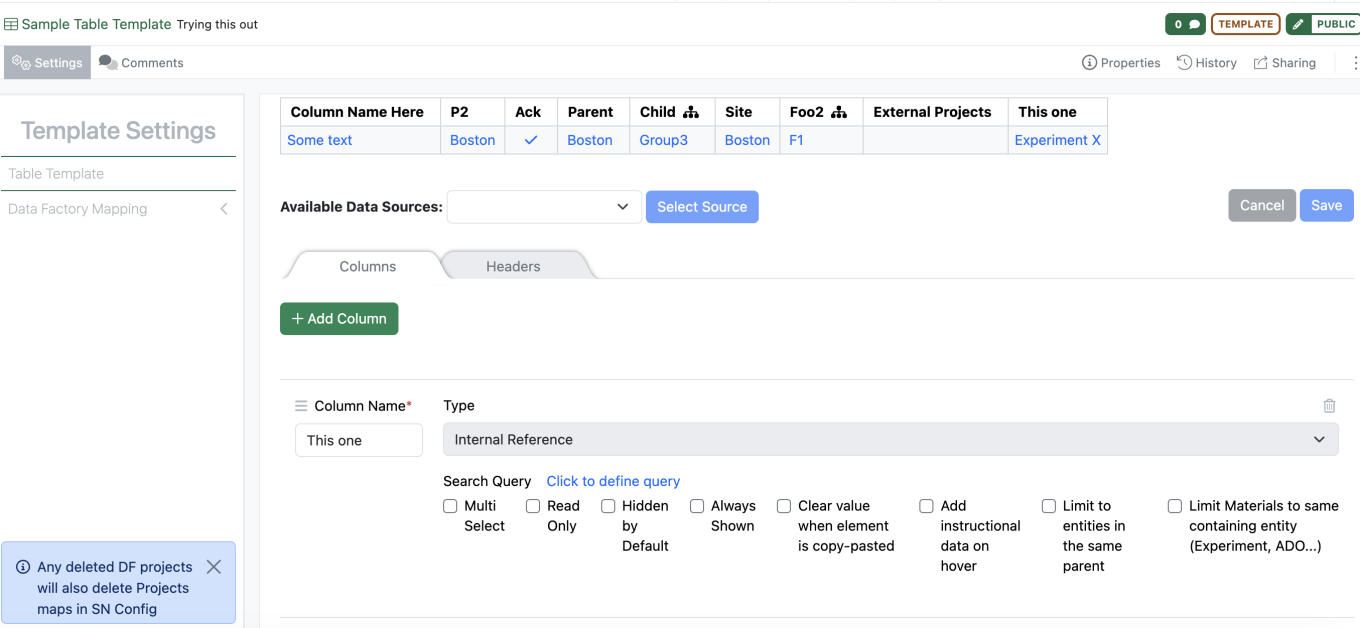Click the Add Column button
The image size is (1360, 628).
point(339,319)
